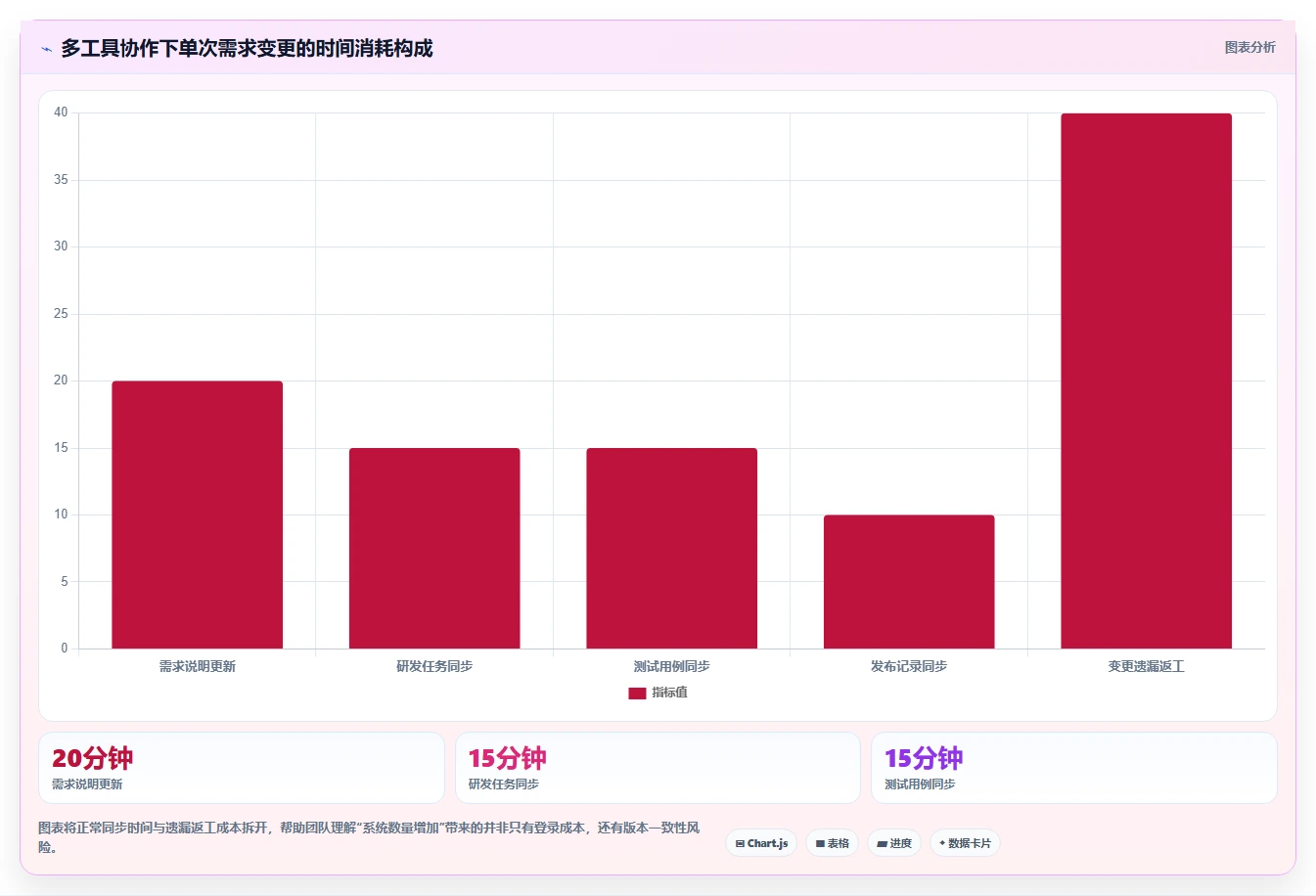Click the lightning icon beside the chart title

tap(46, 49)
